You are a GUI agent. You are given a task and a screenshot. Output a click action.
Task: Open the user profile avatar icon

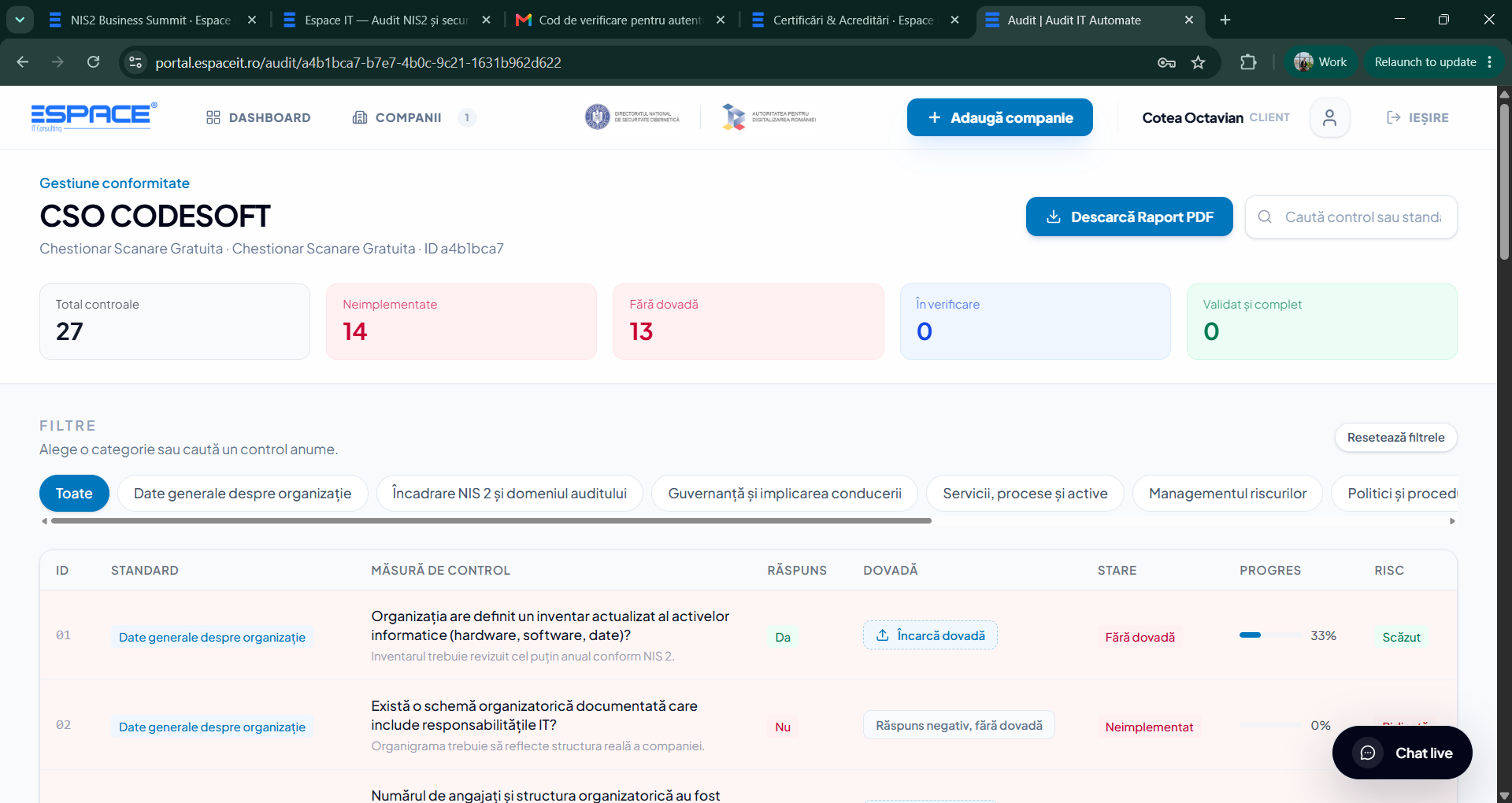coord(1329,117)
